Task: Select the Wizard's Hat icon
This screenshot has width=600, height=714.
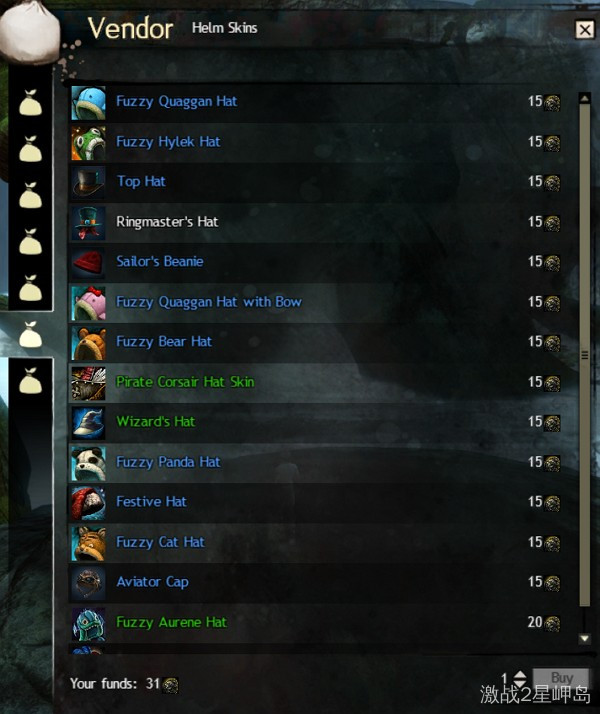Action: 88,423
